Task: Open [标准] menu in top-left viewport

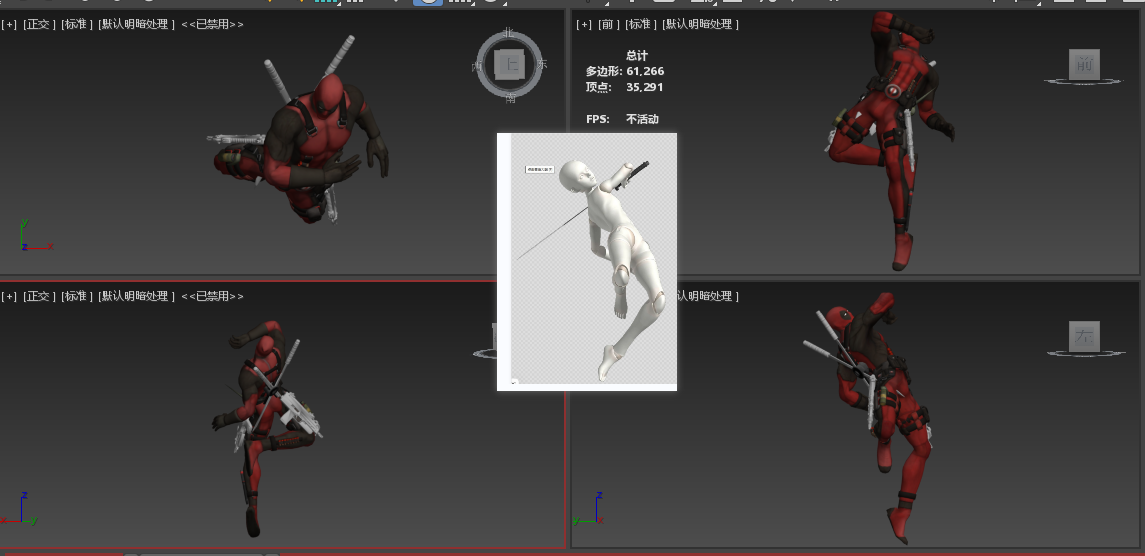Action: pos(77,24)
